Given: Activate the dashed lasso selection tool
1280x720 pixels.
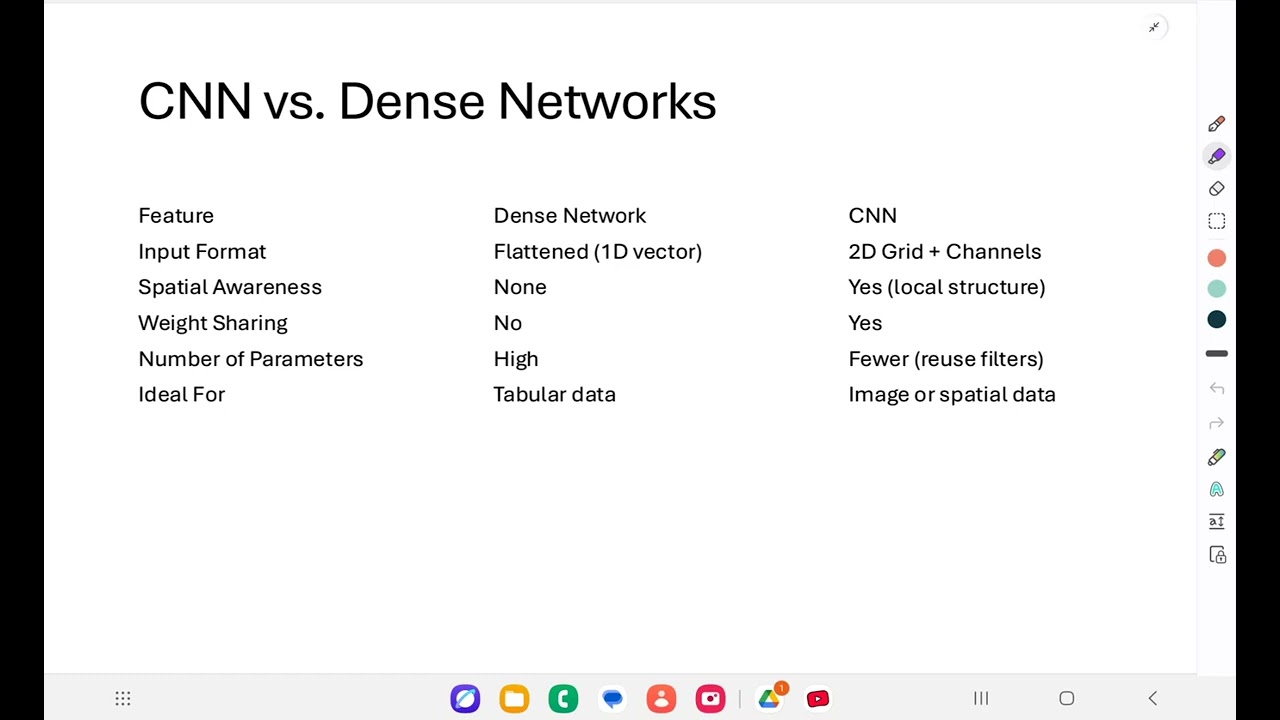Looking at the screenshot, I should [1216, 221].
